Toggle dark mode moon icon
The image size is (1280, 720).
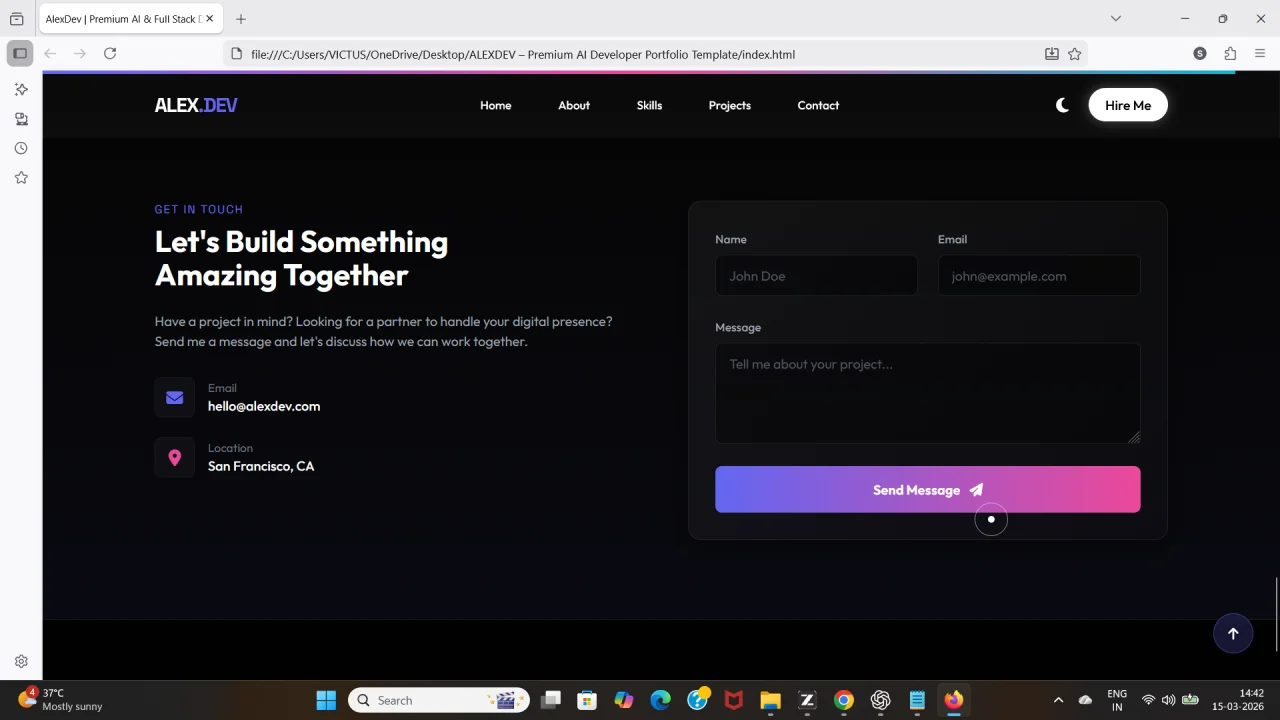click(x=1062, y=105)
